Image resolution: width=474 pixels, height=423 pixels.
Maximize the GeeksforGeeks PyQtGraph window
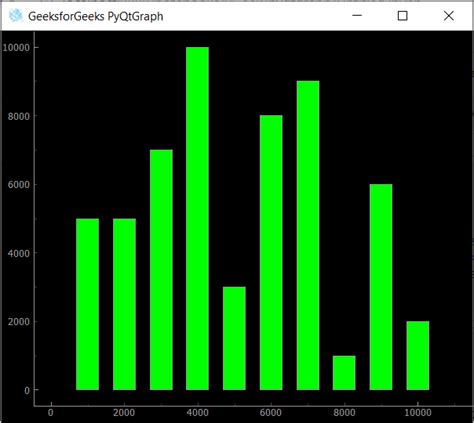coord(402,16)
